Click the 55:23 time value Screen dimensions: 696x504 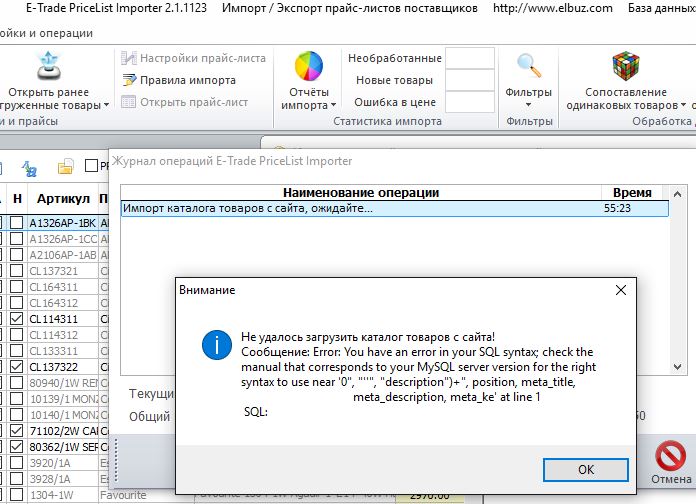coord(617,208)
